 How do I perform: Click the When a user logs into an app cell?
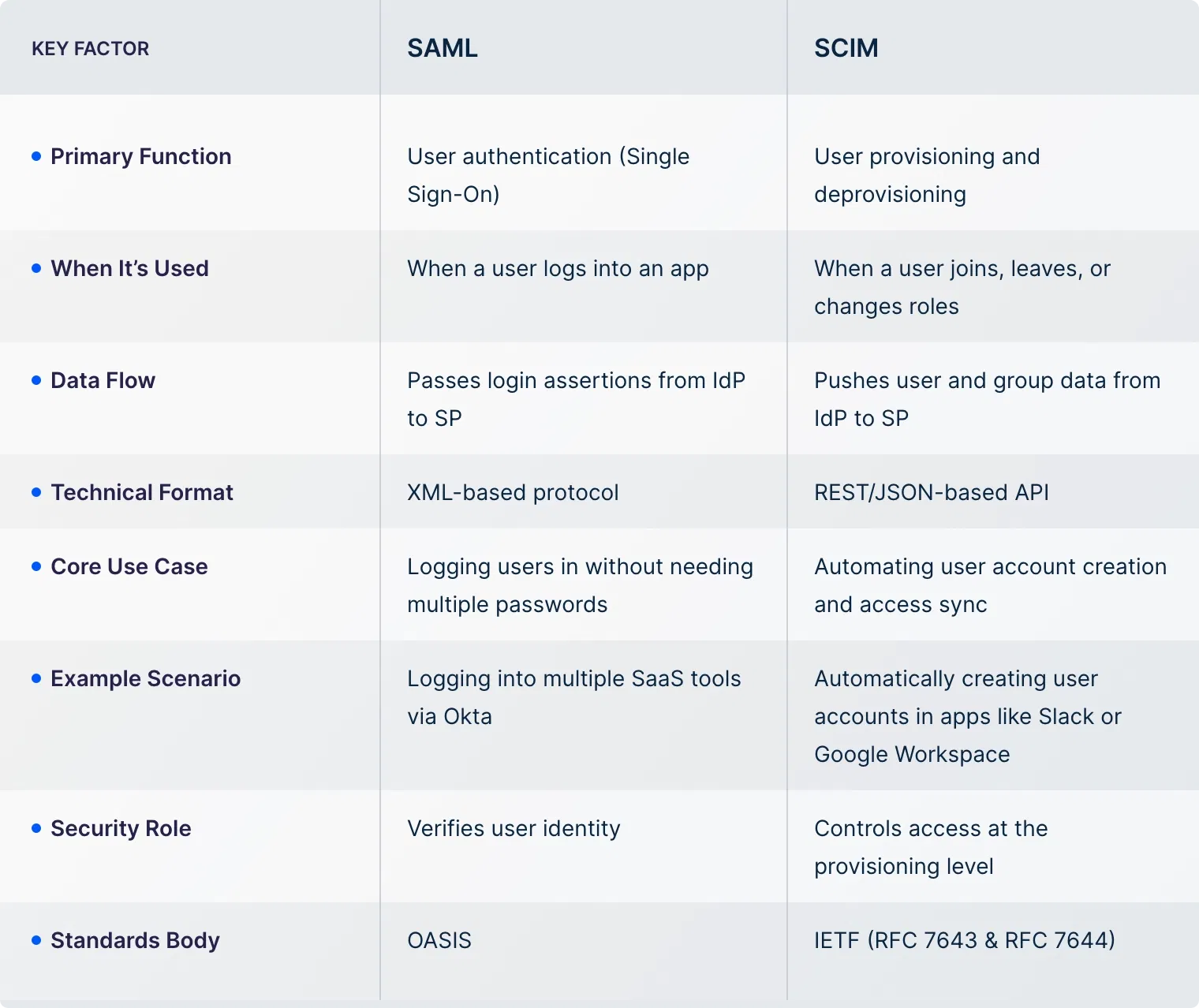(558, 268)
